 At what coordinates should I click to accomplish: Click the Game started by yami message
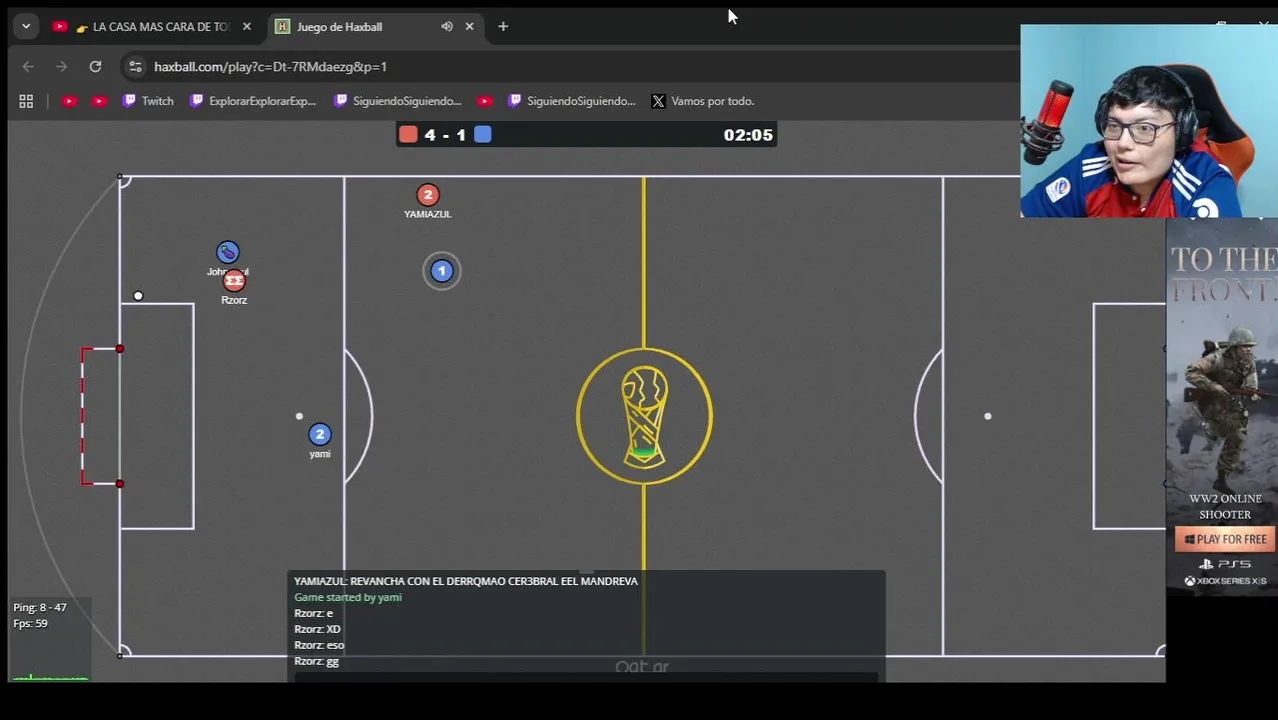(348, 597)
